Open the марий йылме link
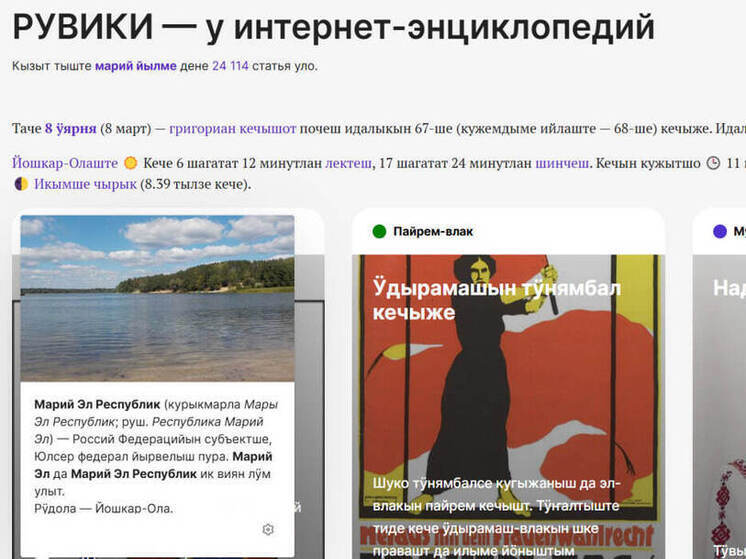 point(136,66)
